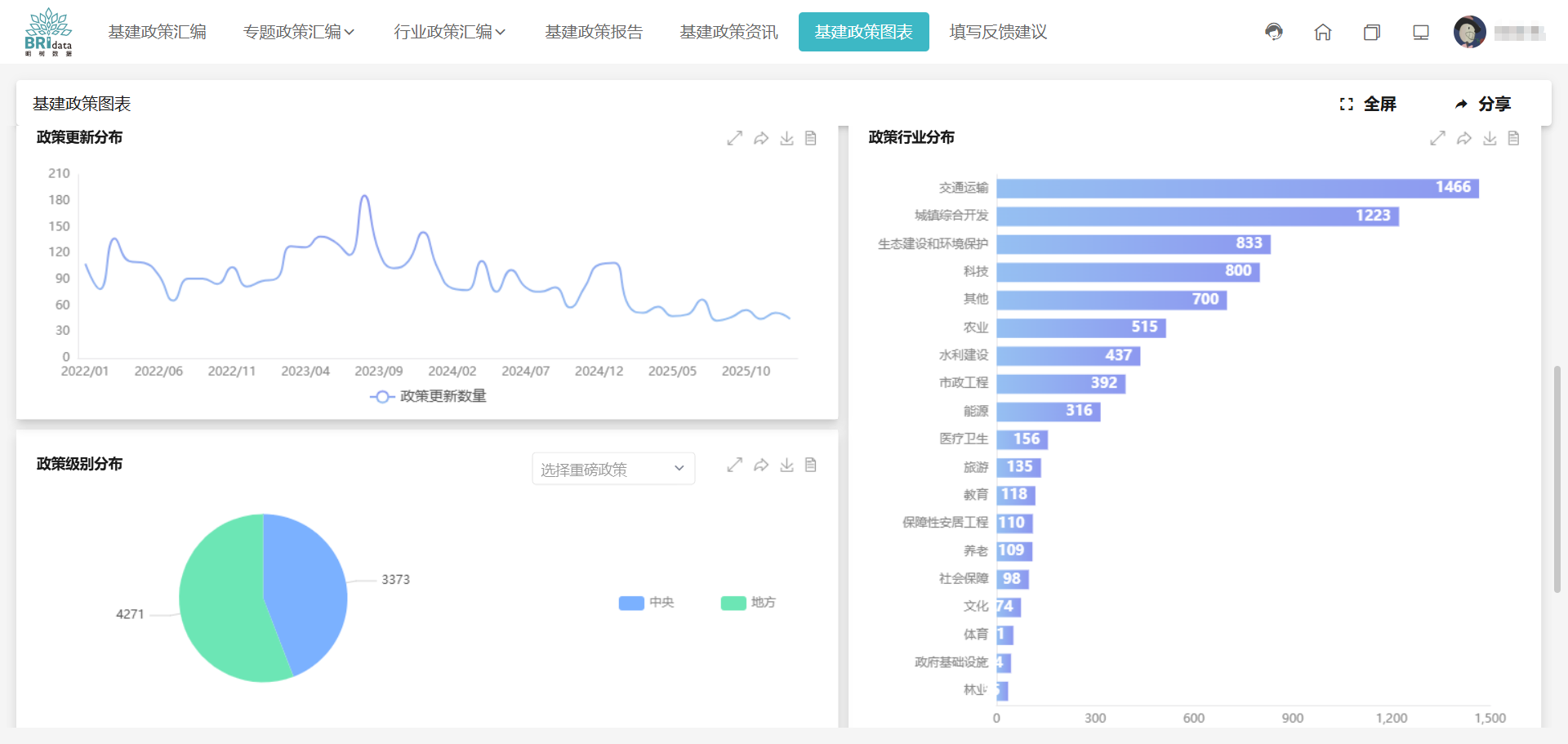Open 选择重磅政策 dropdown
This screenshot has height=744, width=1568.
tap(613, 469)
